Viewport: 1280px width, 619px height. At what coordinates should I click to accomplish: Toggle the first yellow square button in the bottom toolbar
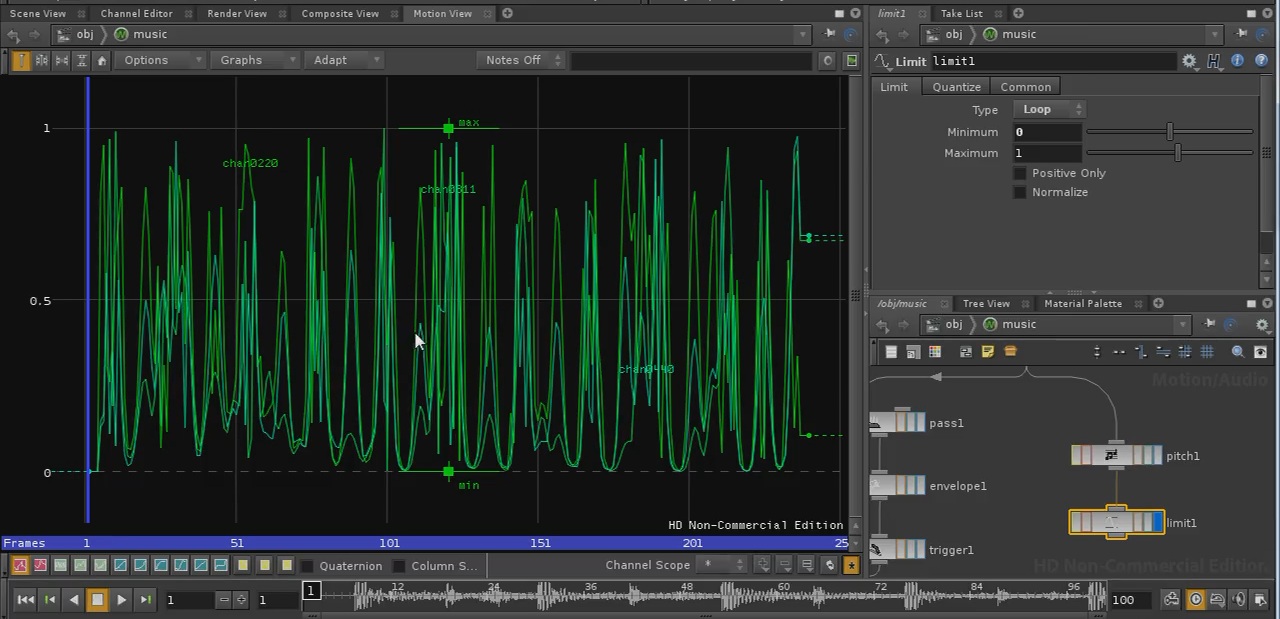click(243, 566)
